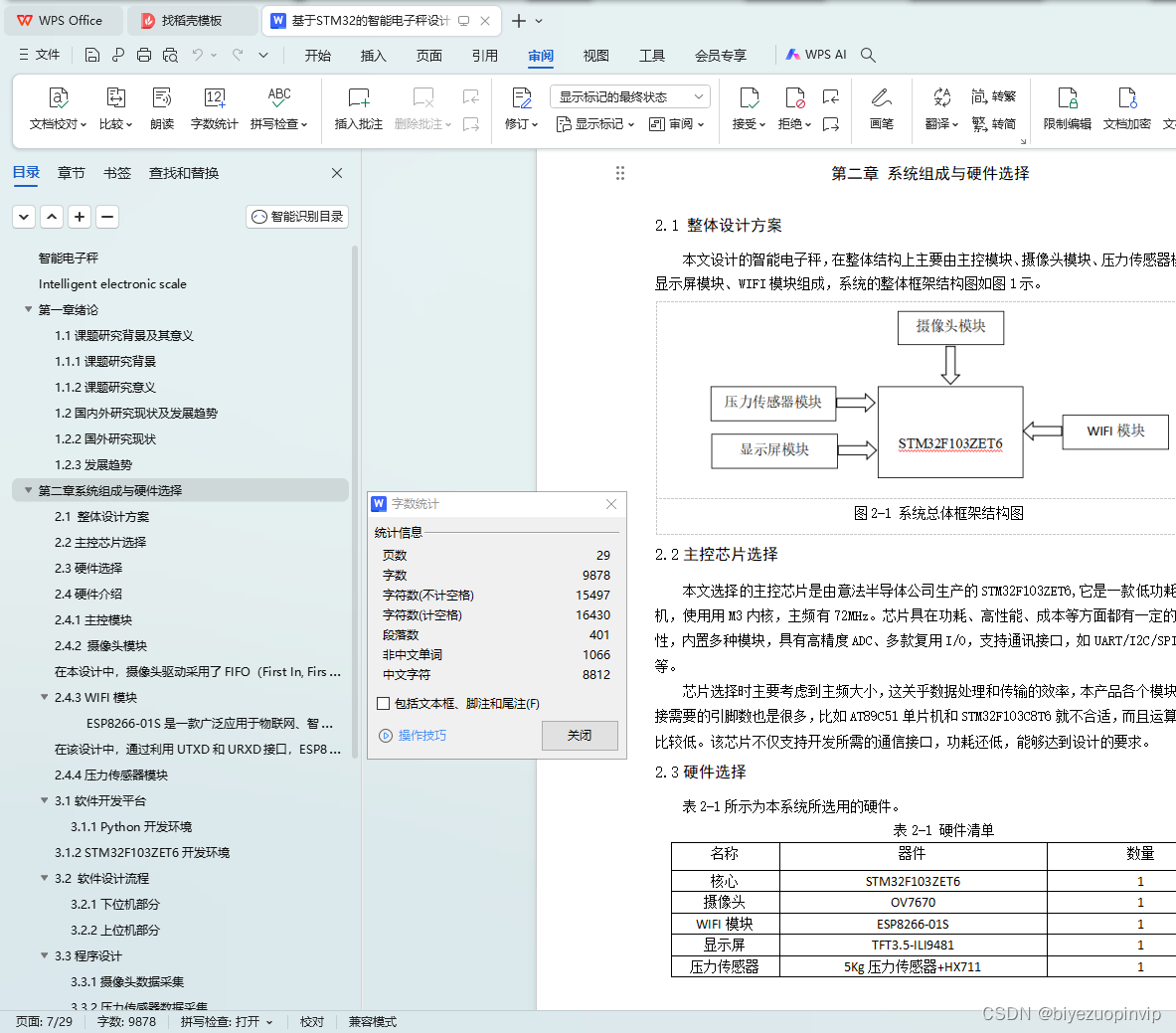This screenshot has height=1033, width=1176.
Task: Run 拼写检查 spell check
Action: (x=279, y=108)
